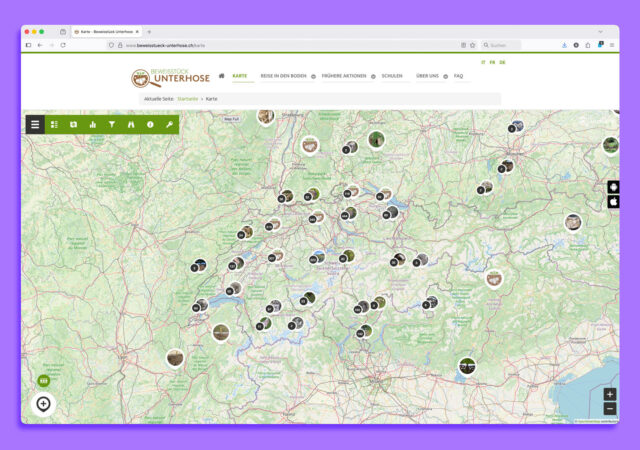640x450 pixels.
Task: Click the binoculars search icon
Action: tap(131, 125)
